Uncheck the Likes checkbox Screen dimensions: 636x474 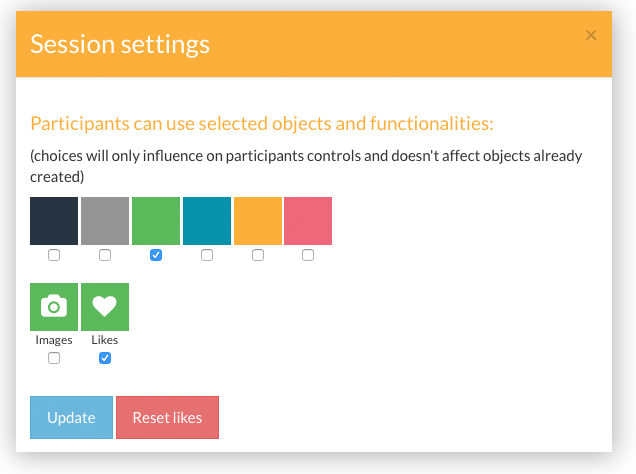click(x=105, y=358)
